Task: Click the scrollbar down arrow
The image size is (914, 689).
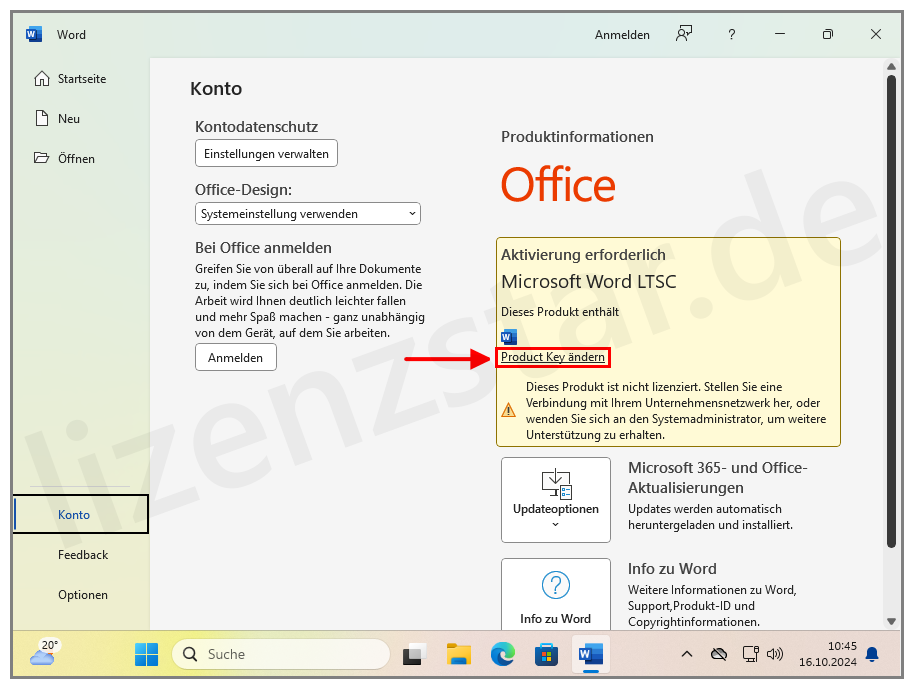Action: pyautogui.click(x=891, y=621)
